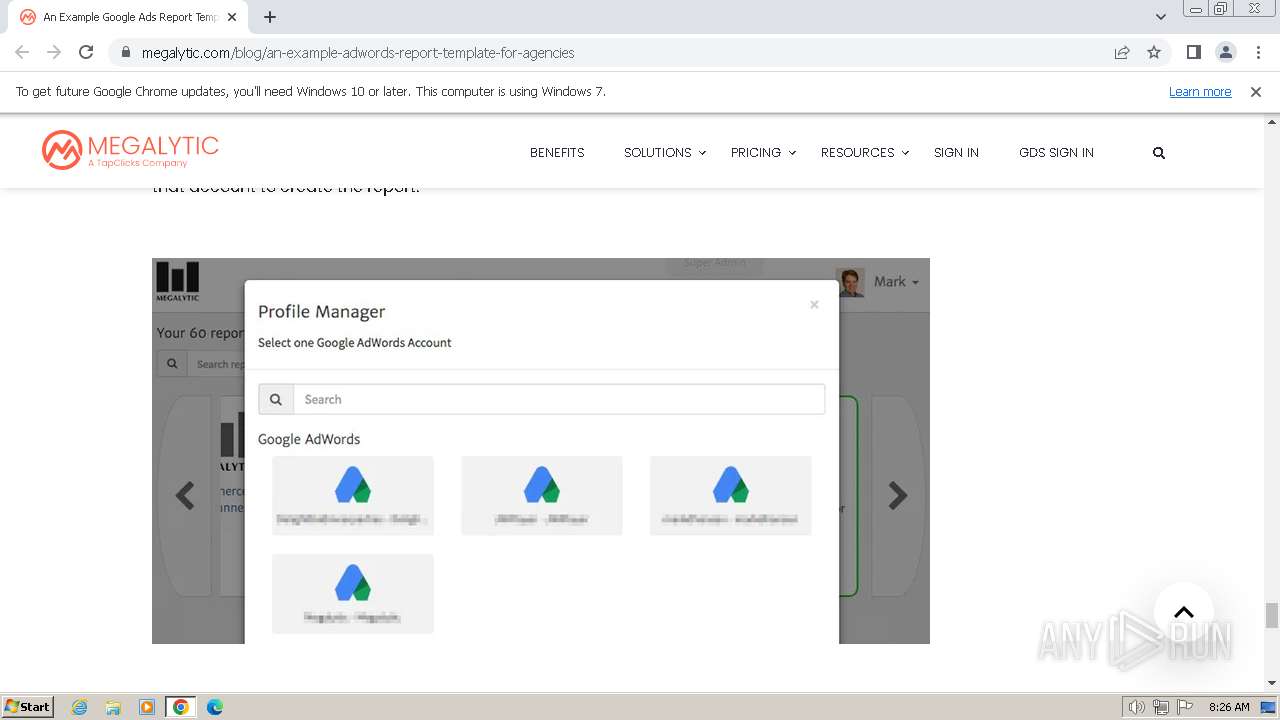Open Microsoft Edge from the taskbar

pyautogui.click(x=215, y=707)
